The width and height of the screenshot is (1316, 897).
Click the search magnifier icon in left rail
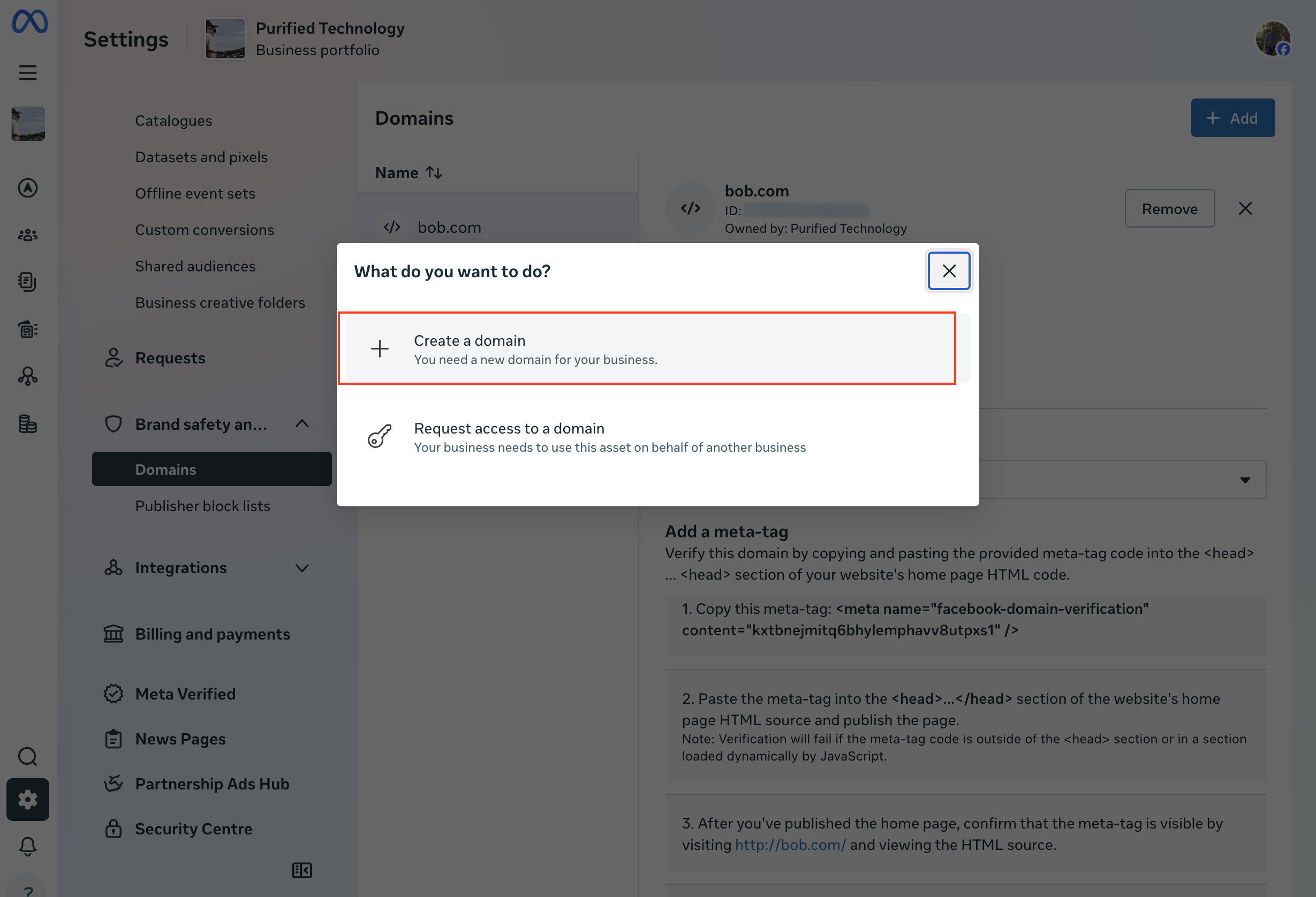point(28,756)
